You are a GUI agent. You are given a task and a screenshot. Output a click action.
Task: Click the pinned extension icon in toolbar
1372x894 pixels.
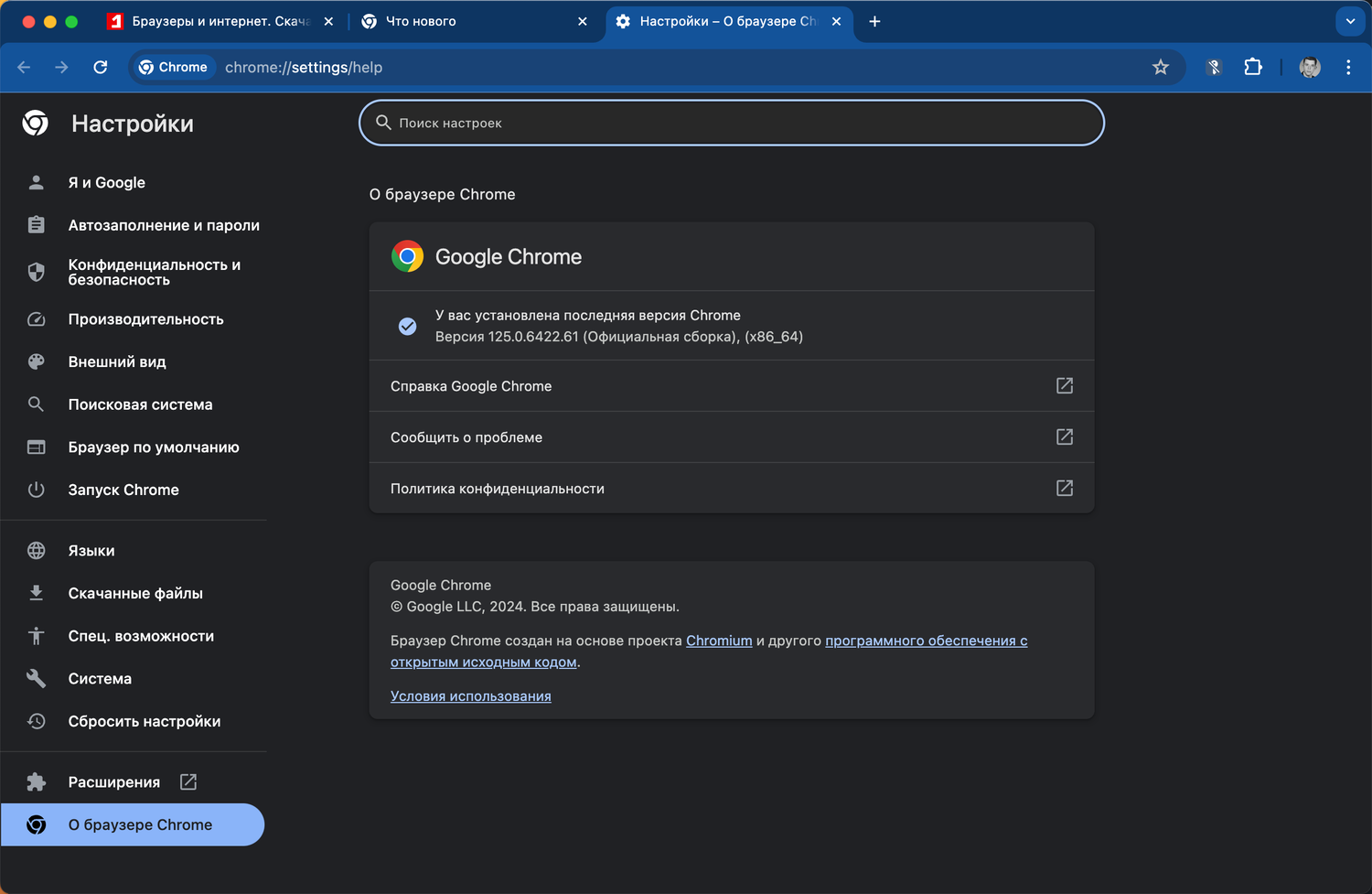click(x=1214, y=67)
